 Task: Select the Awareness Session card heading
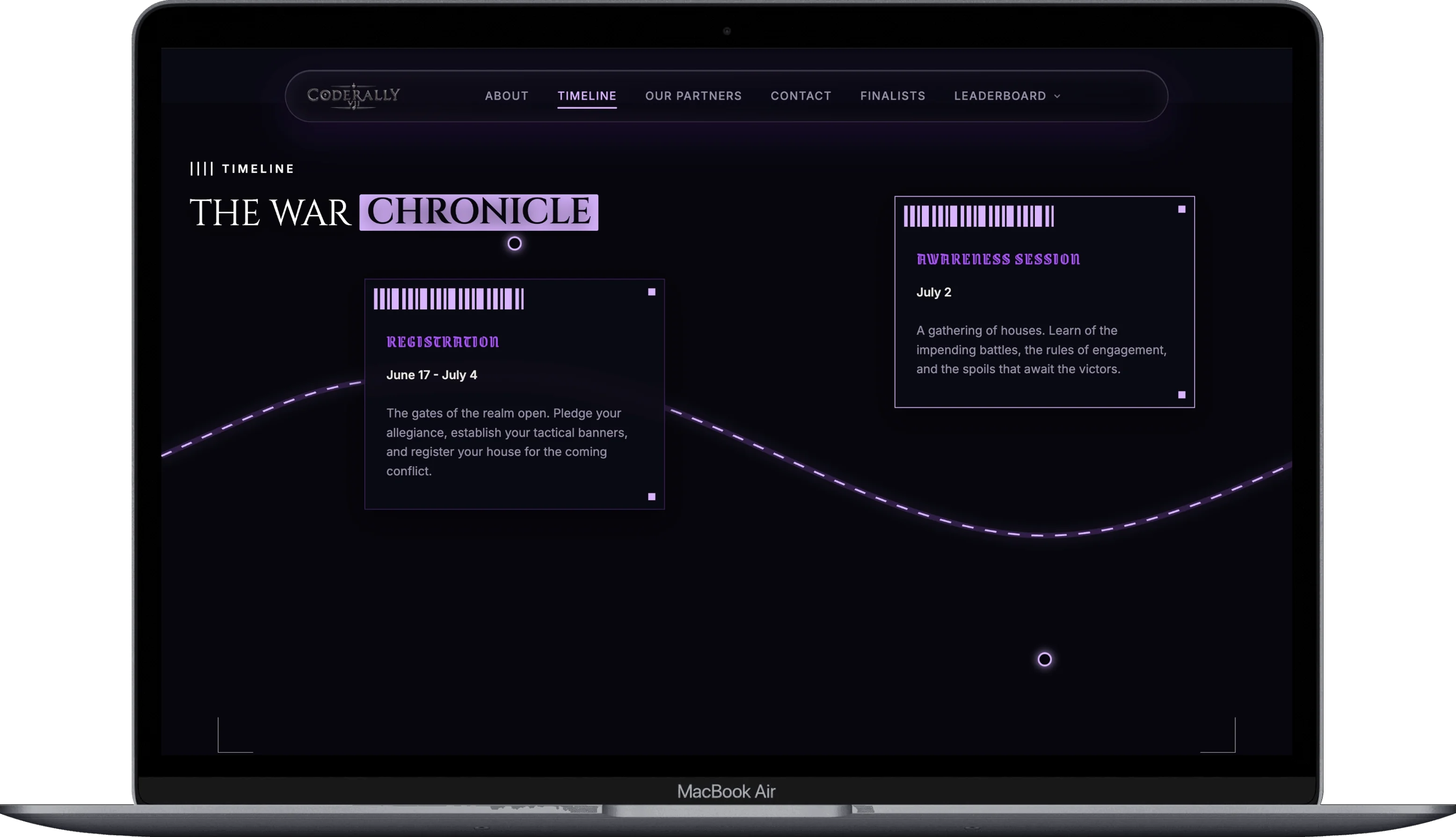tap(998, 259)
